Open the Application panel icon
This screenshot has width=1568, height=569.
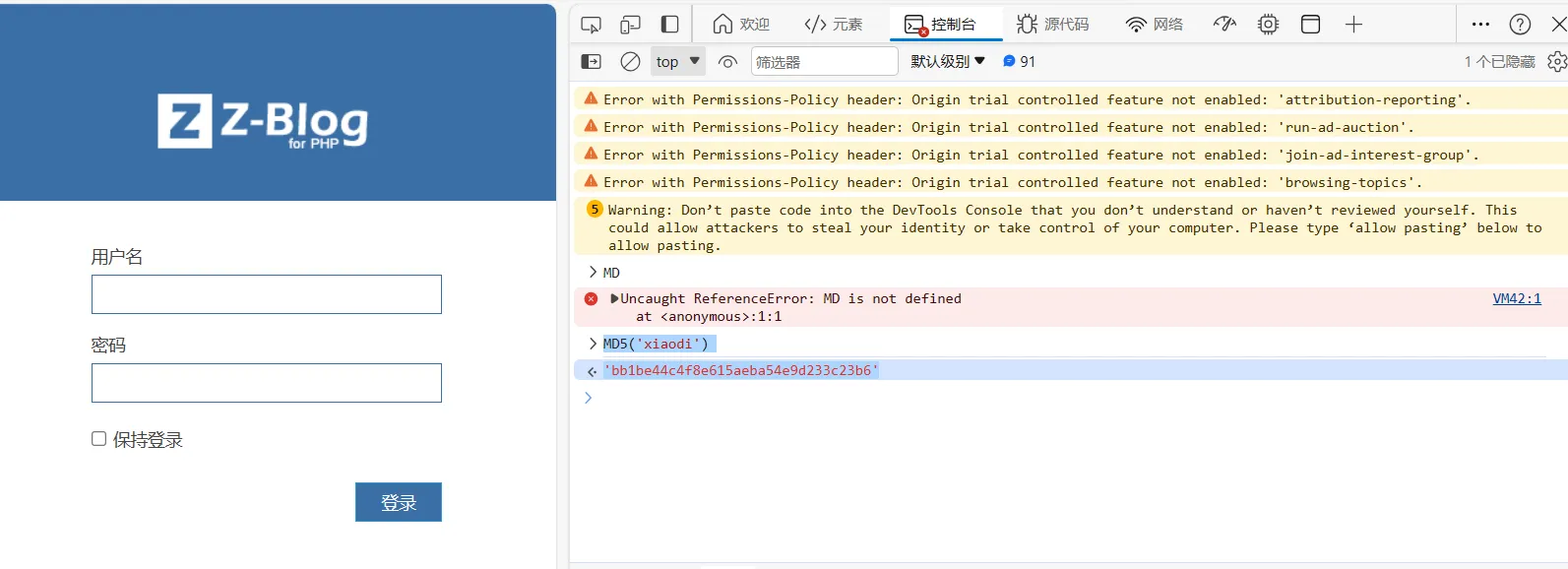tap(1310, 25)
